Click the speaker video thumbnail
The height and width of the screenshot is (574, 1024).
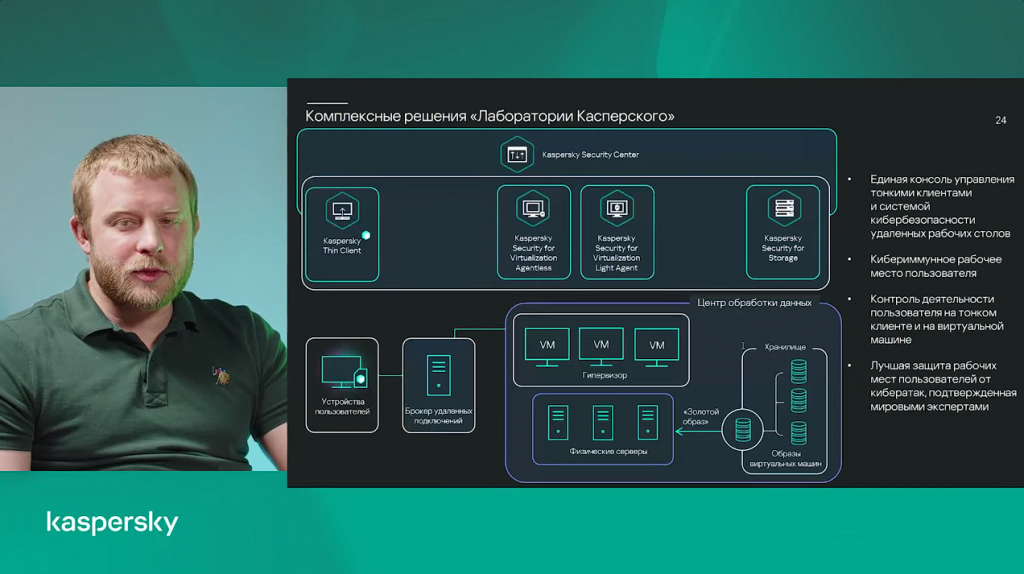point(143,278)
